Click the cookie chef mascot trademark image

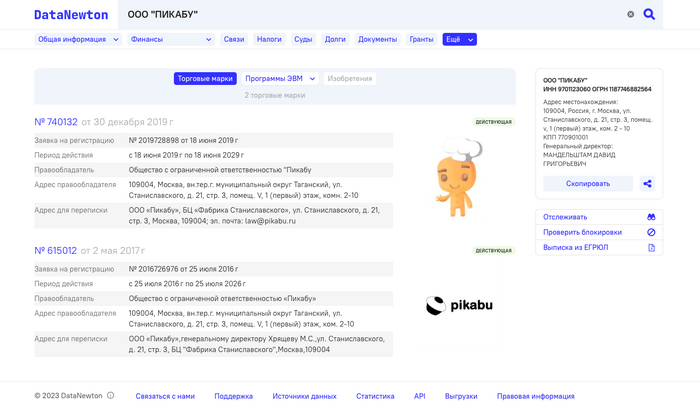point(458,177)
